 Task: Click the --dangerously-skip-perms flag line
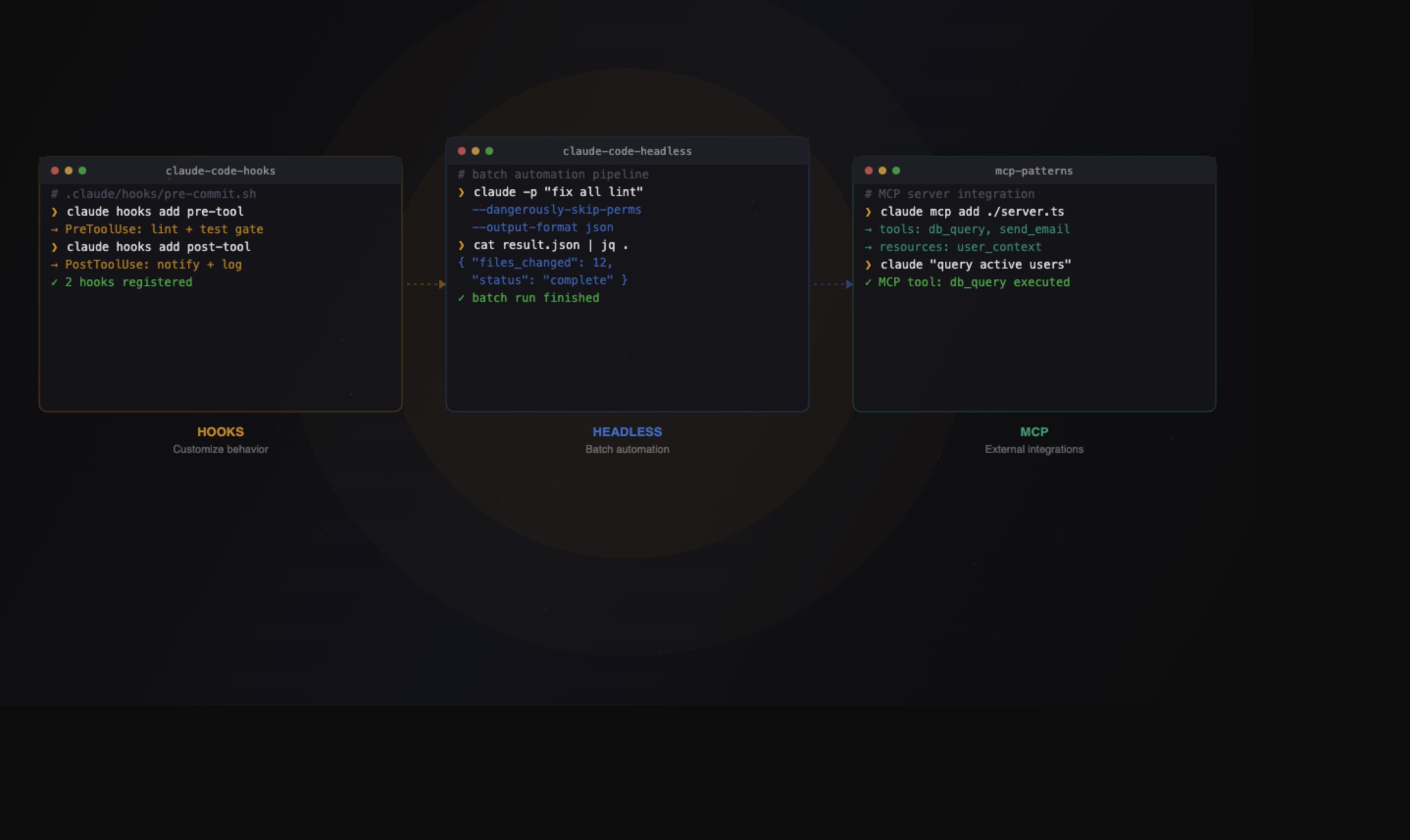[x=556, y=209]
